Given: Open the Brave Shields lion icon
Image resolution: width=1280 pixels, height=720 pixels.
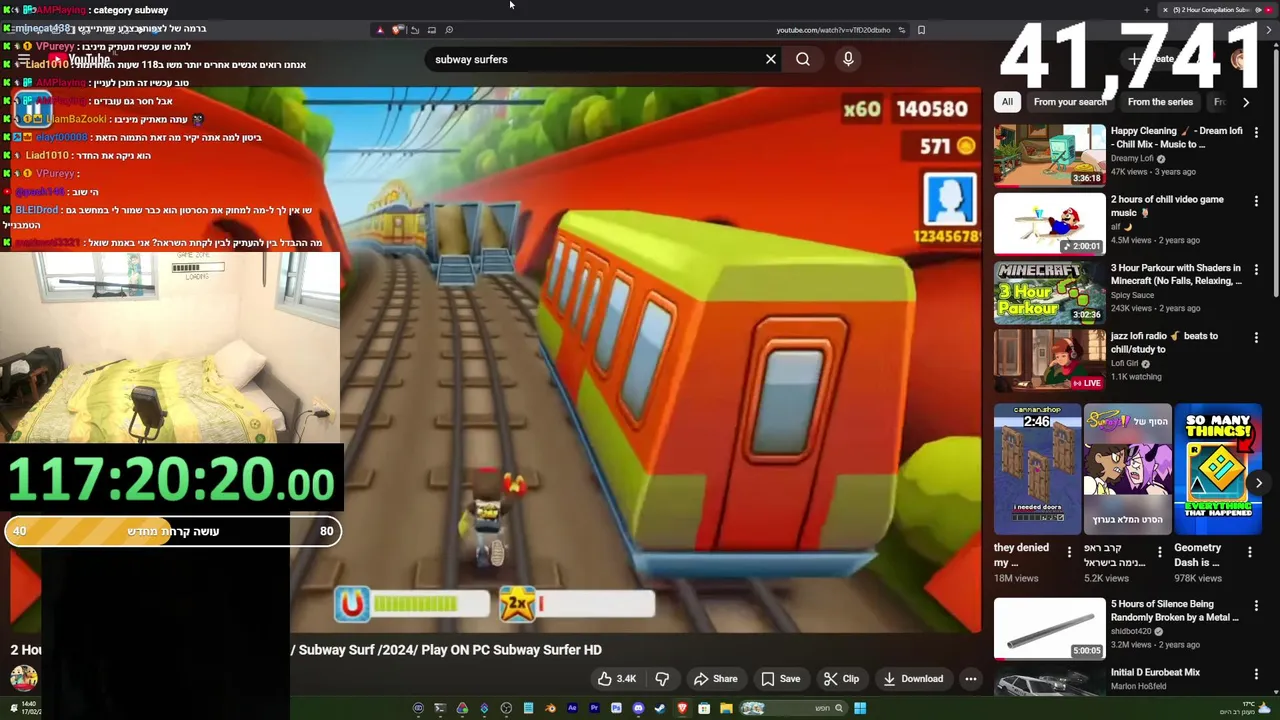Looking at the screenshot, I should (397, 30).
